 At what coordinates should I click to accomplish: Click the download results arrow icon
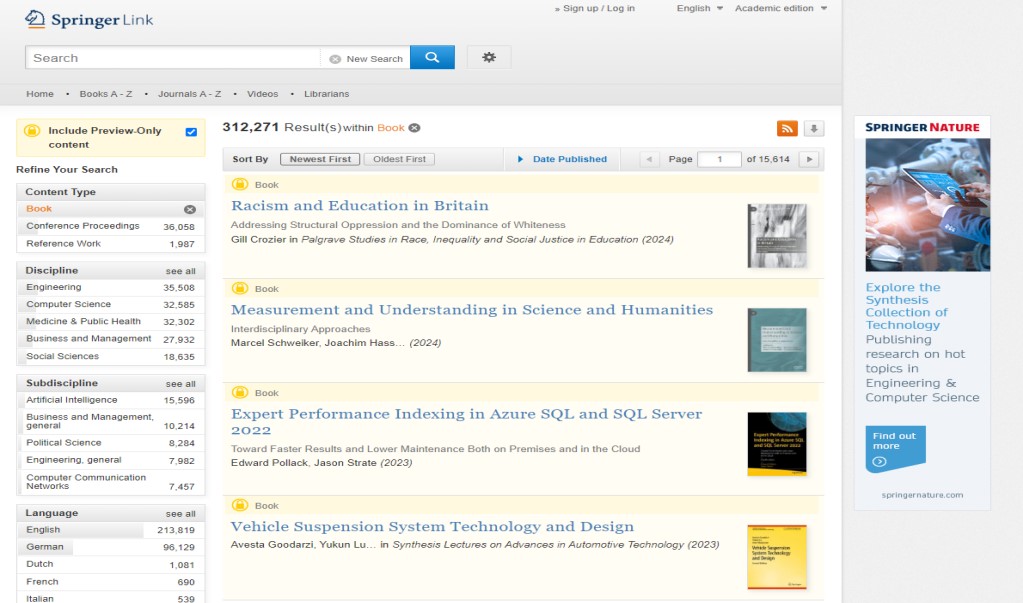click(x=814, y=128)
